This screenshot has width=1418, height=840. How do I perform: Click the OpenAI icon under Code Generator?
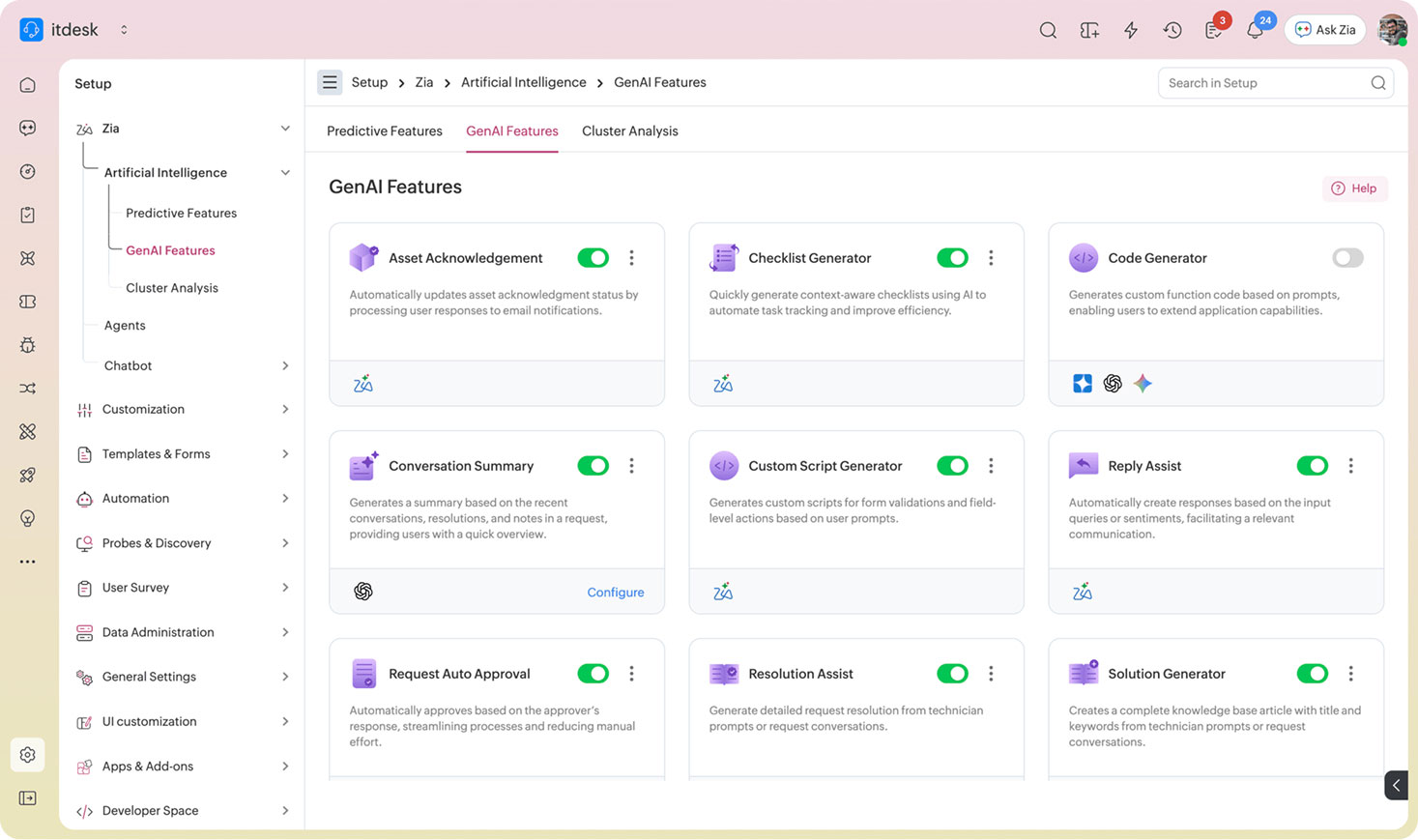point(1113,384)
